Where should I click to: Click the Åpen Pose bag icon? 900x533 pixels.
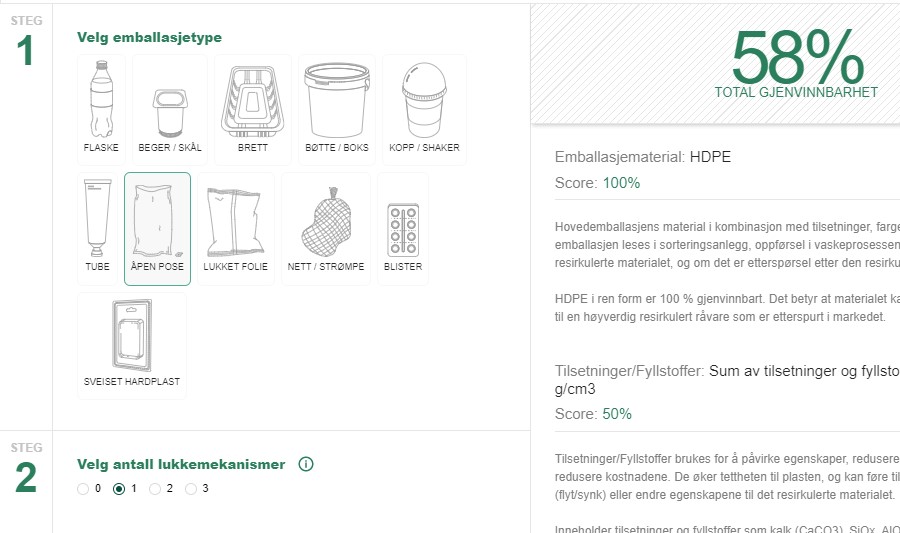[157, 228]
